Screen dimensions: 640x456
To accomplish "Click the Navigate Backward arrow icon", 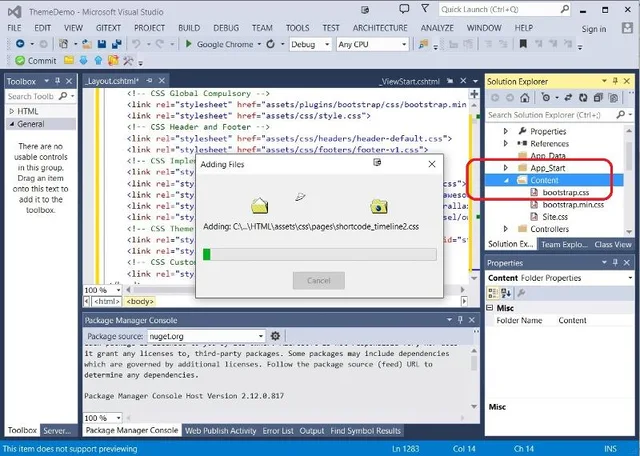I will click(x=20, y=44).
